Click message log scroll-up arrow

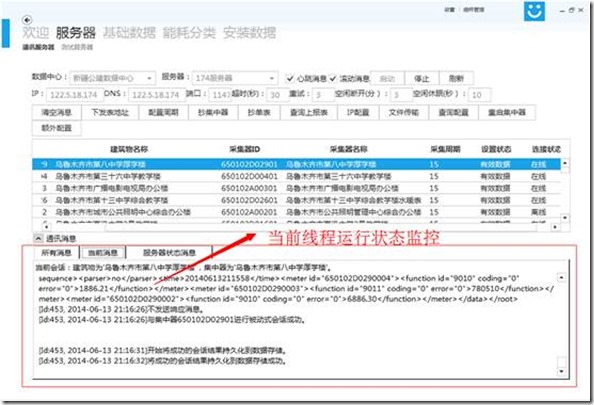tap(561, 278)
